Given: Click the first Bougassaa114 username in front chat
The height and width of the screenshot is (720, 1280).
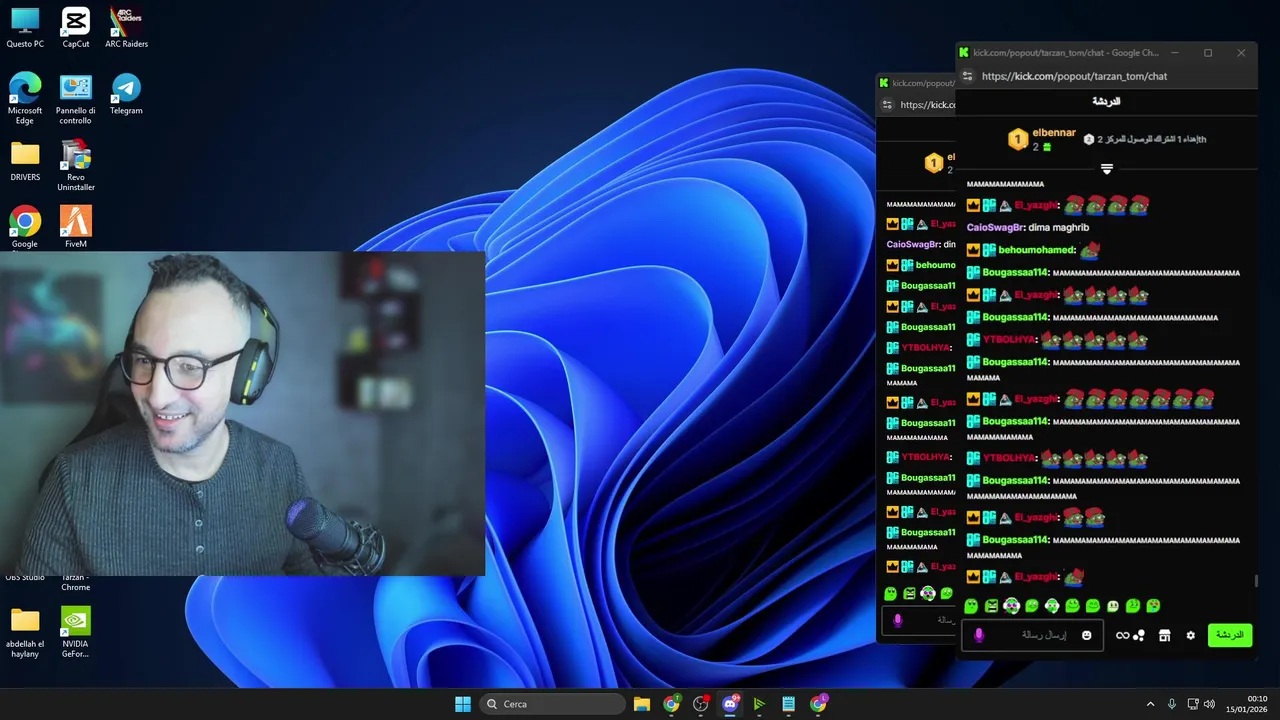Looking at the screenshot, I should pos(1015,273).
